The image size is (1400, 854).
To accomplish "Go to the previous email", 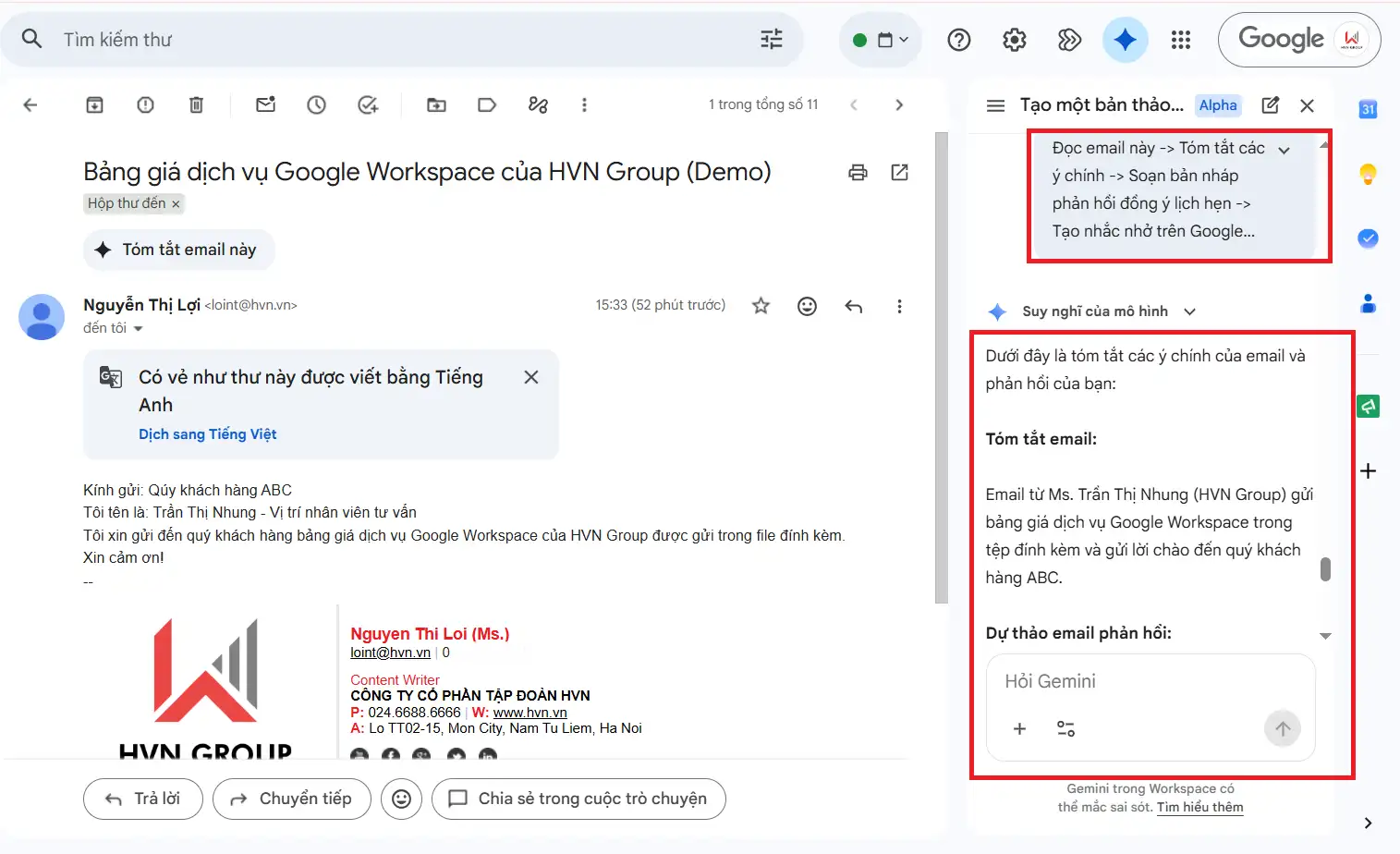I will [854, 105].
